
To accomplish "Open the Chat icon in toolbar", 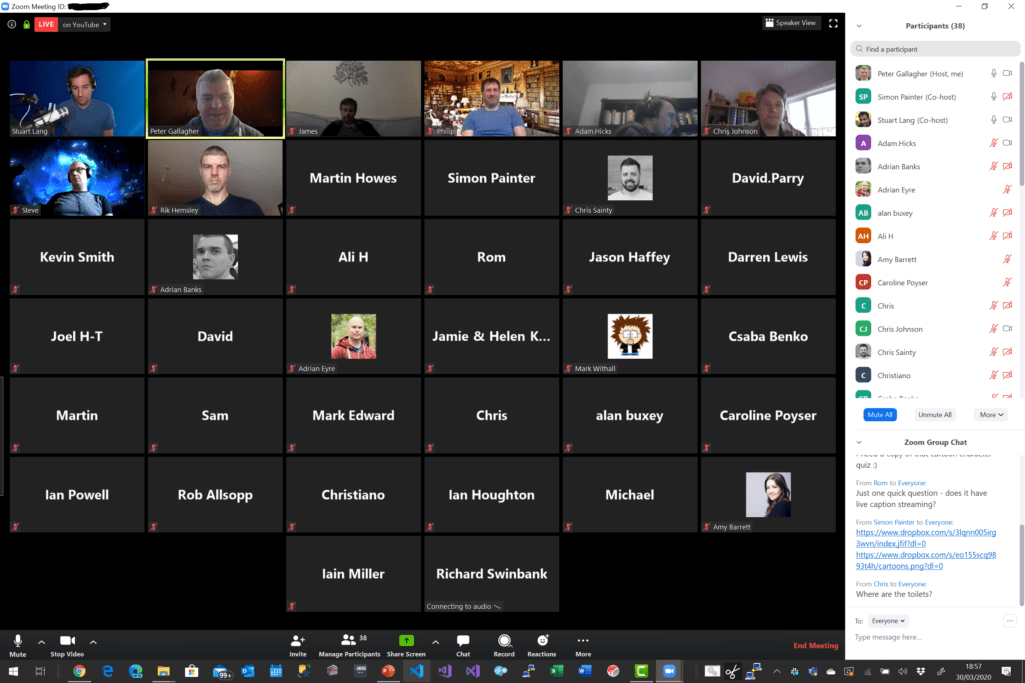I will [x=463, y=640].
